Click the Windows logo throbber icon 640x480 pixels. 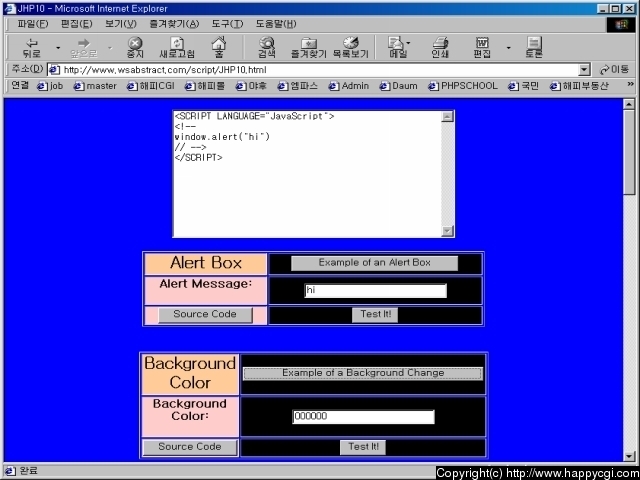(620, 24)
